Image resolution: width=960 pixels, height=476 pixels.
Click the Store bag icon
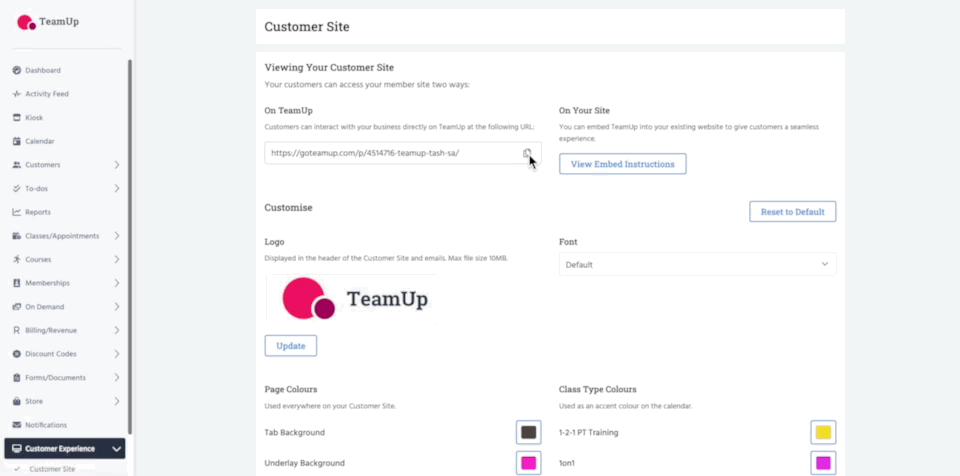click(x=17, y=401)
